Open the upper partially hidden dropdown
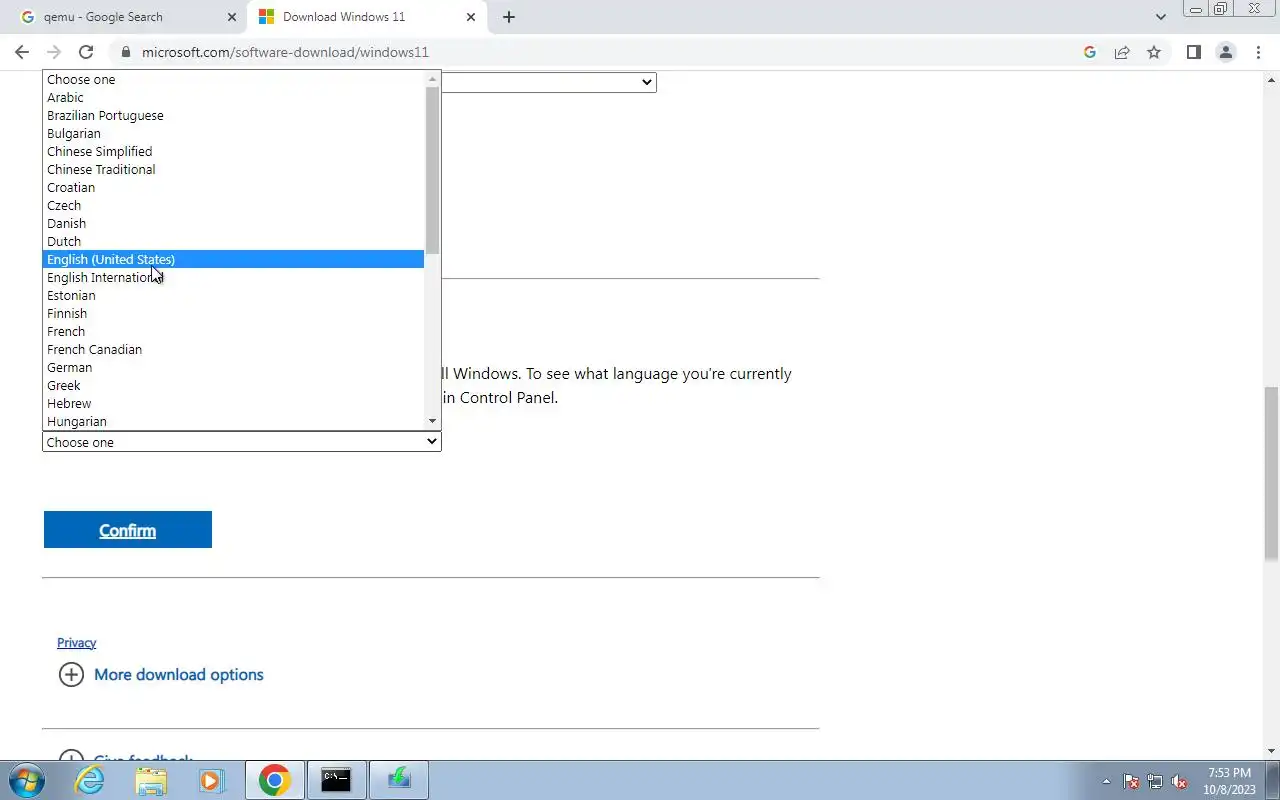The width and height of the screenshot is (1280, 800). pos(548,82)
